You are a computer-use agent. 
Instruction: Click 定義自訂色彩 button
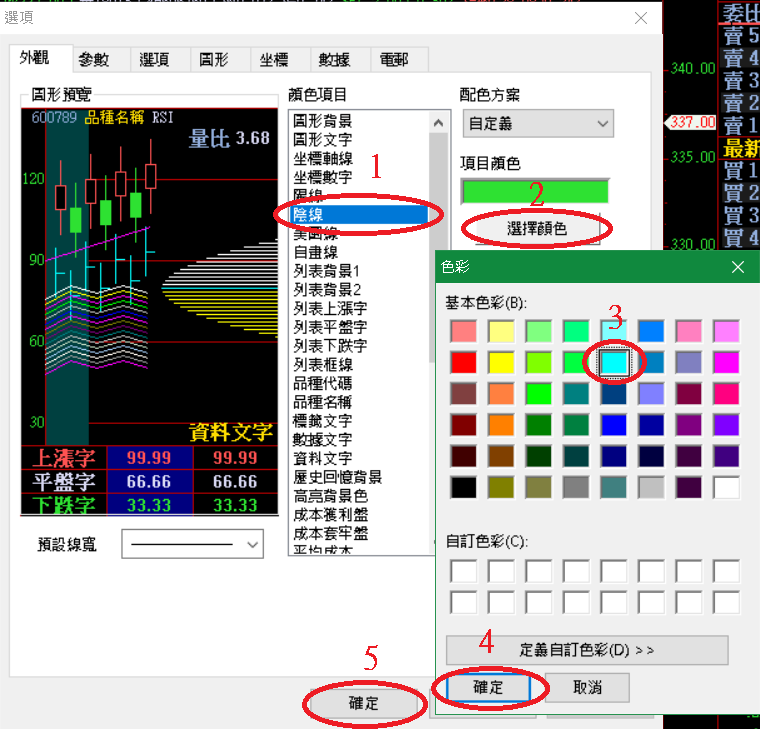587,649
